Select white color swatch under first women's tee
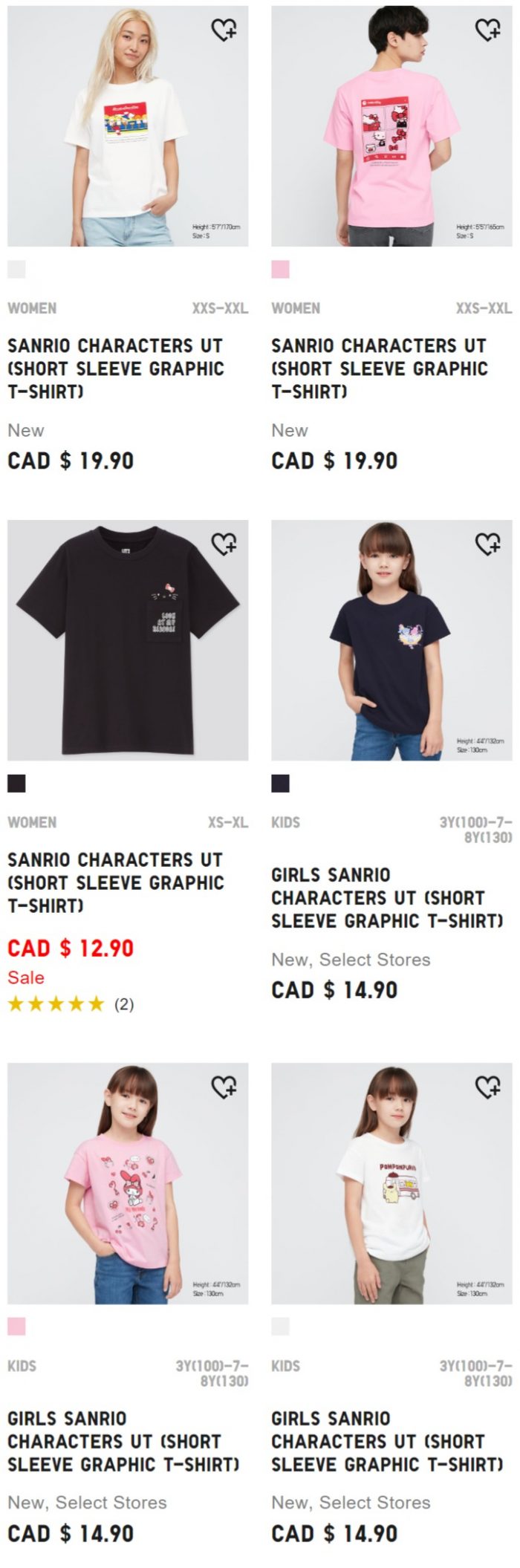 [16, 269]
